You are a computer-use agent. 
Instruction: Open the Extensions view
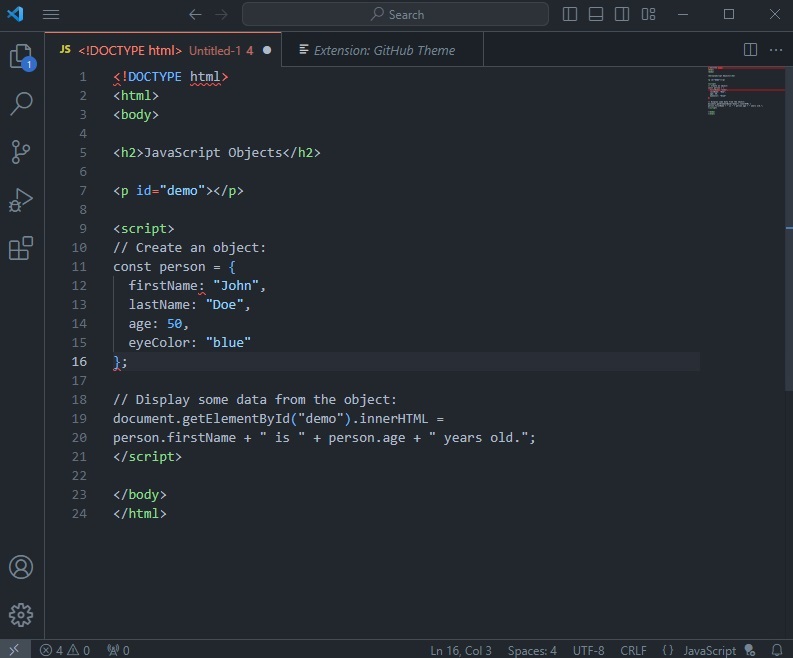click(21, 248)
